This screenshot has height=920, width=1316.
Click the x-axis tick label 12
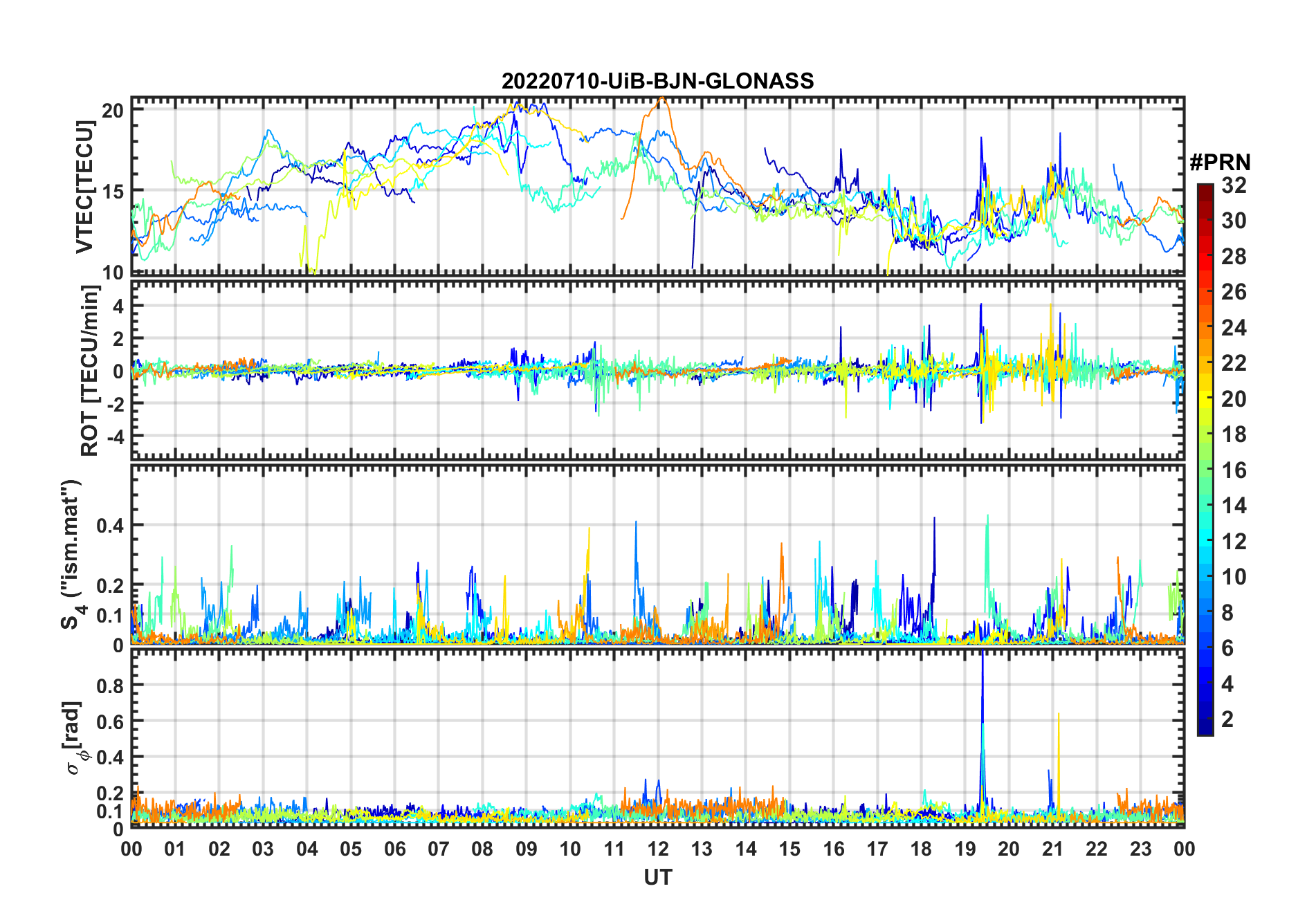[658, 849]
